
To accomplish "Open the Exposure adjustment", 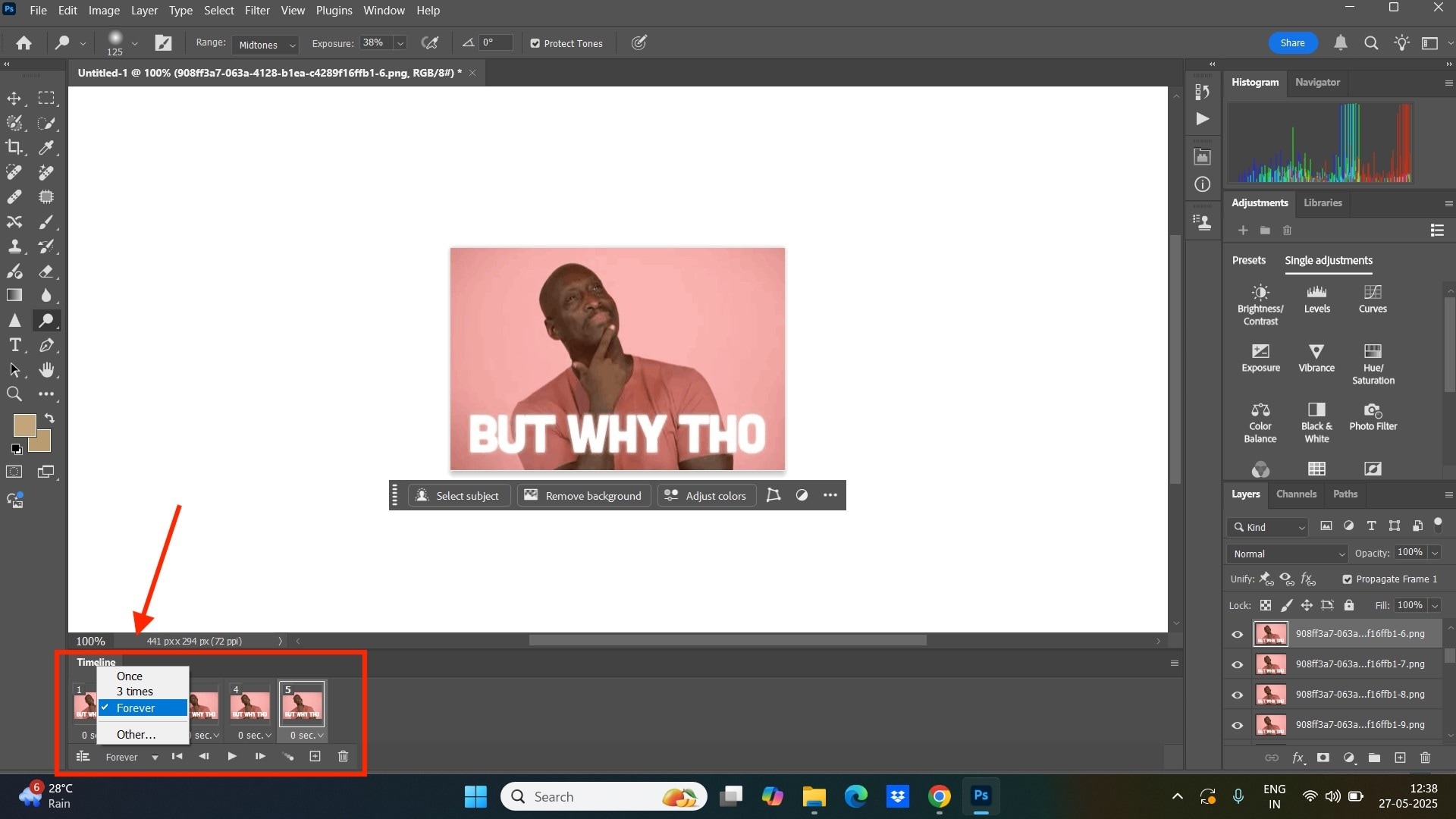I will [1260, 358].
